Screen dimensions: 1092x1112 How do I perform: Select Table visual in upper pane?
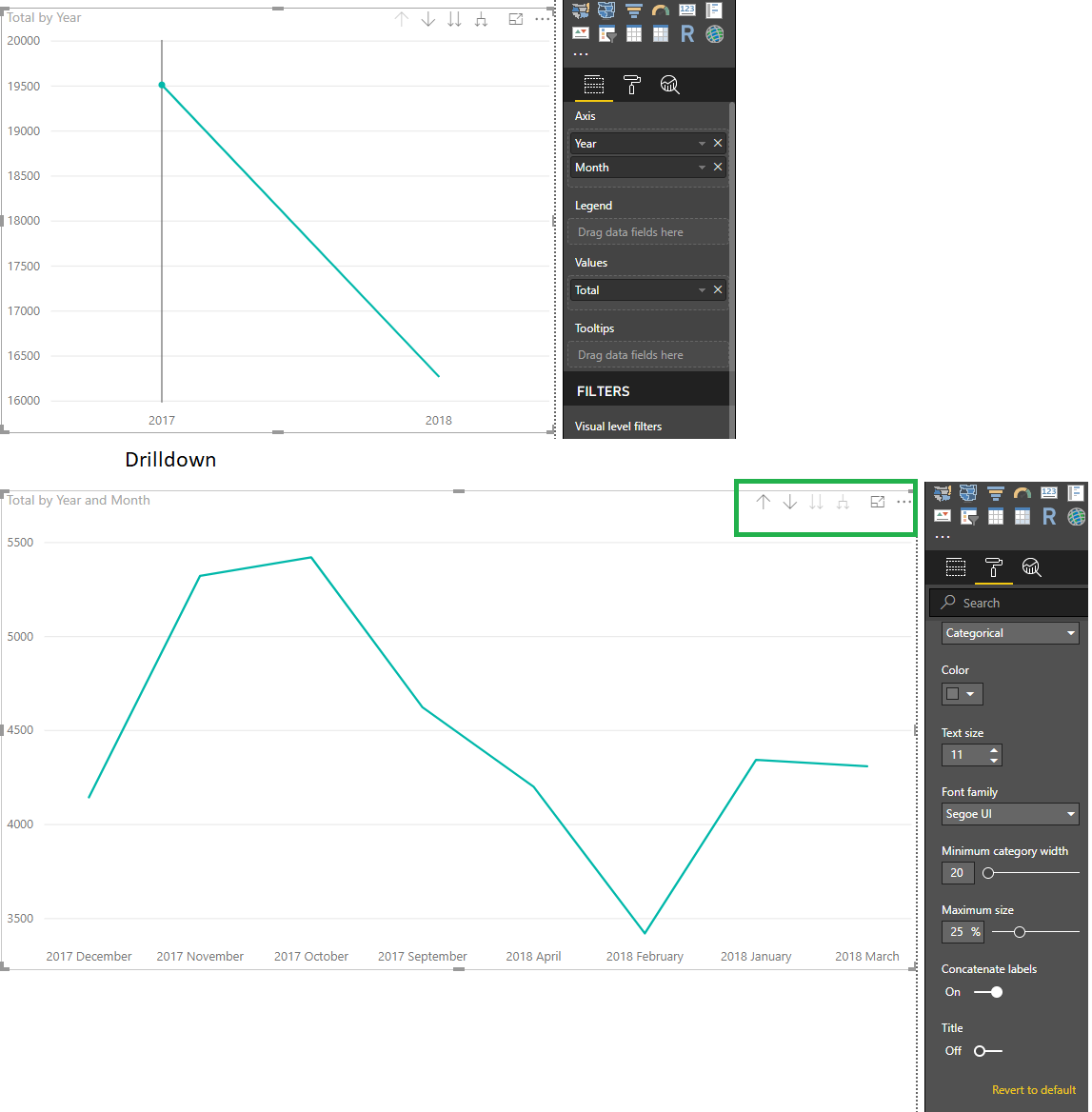(634, 34)
